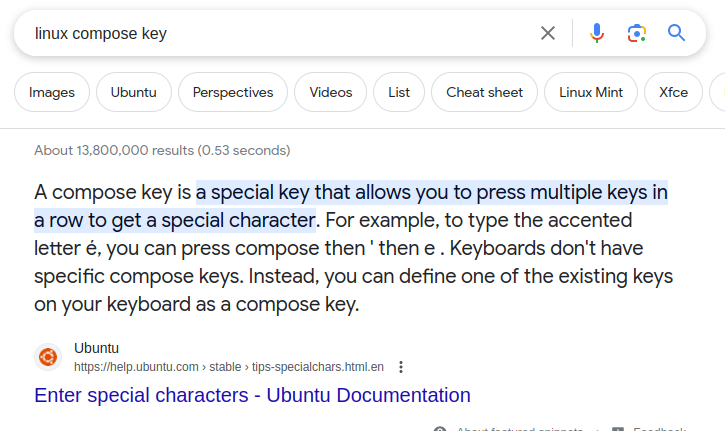Click the Ubuntu favicon in the result
Viewport: 725px width, 431px height.
click(48, 357)
